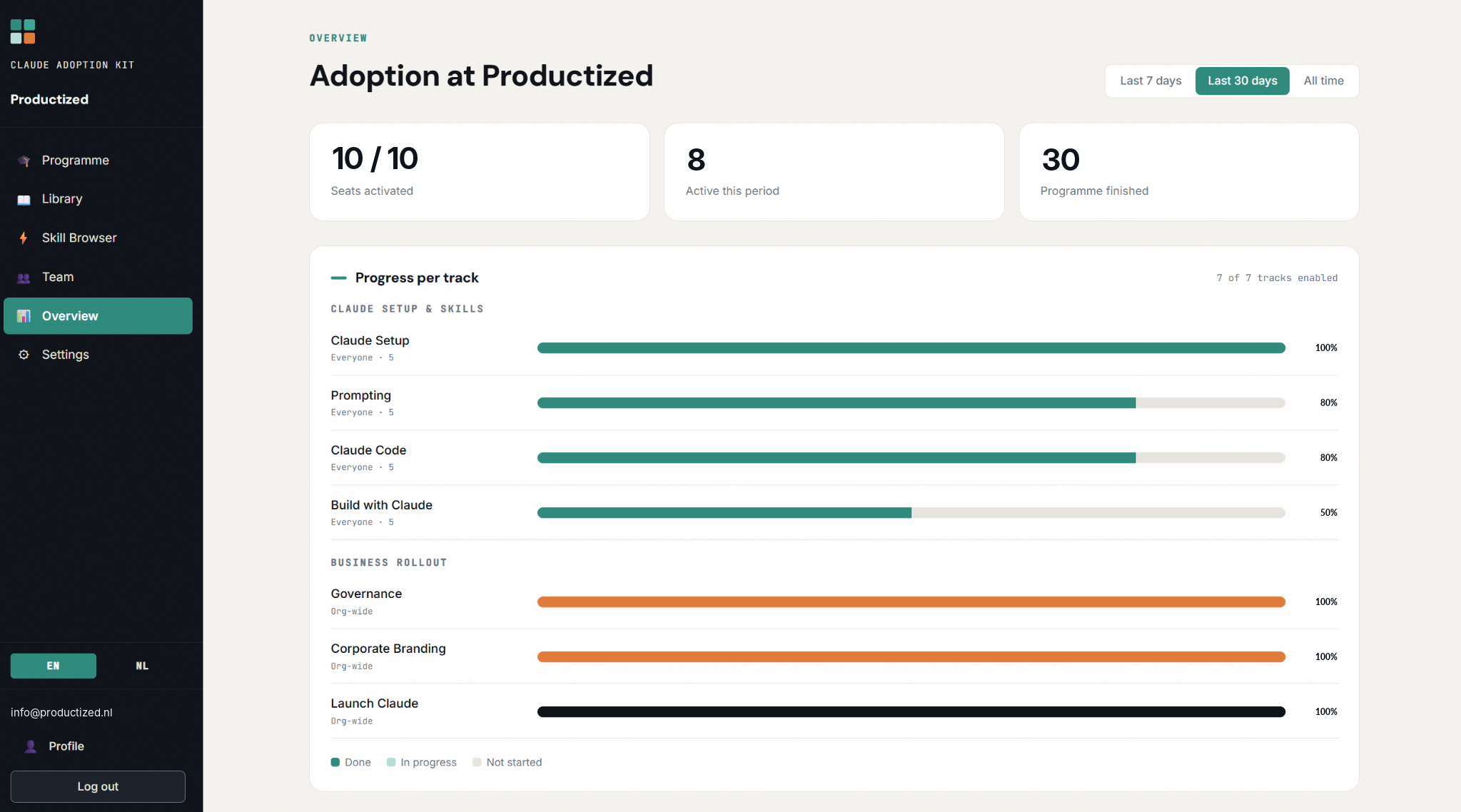
Task: Click the 'Claude Setup & Skills' section label
Action: [407, 309]
